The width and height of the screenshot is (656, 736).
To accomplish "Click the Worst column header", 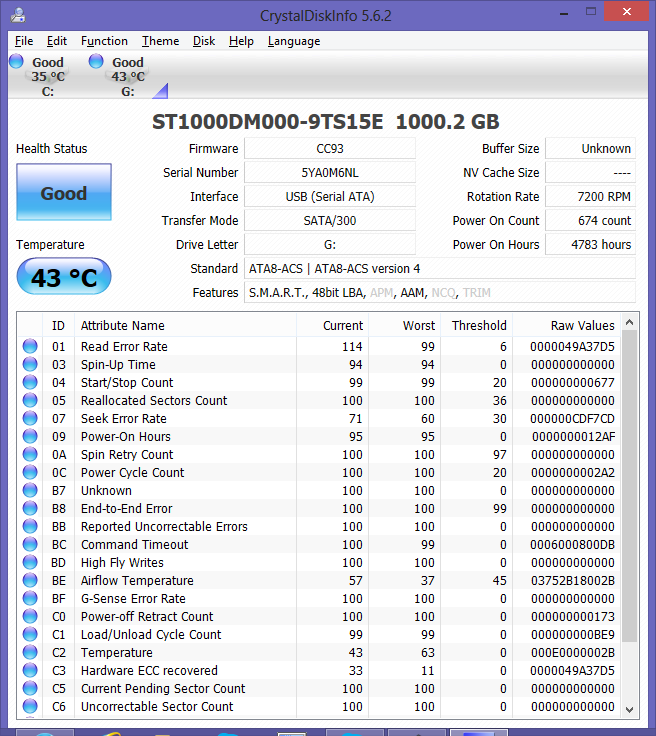I will click(x=404, y=326).
